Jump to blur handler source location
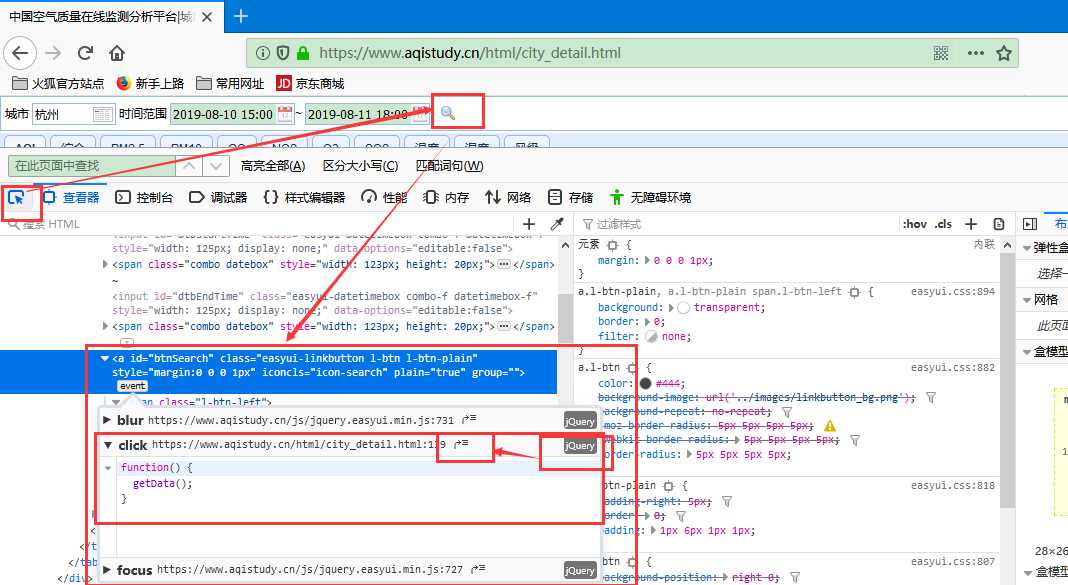 [x=469, y=420]
